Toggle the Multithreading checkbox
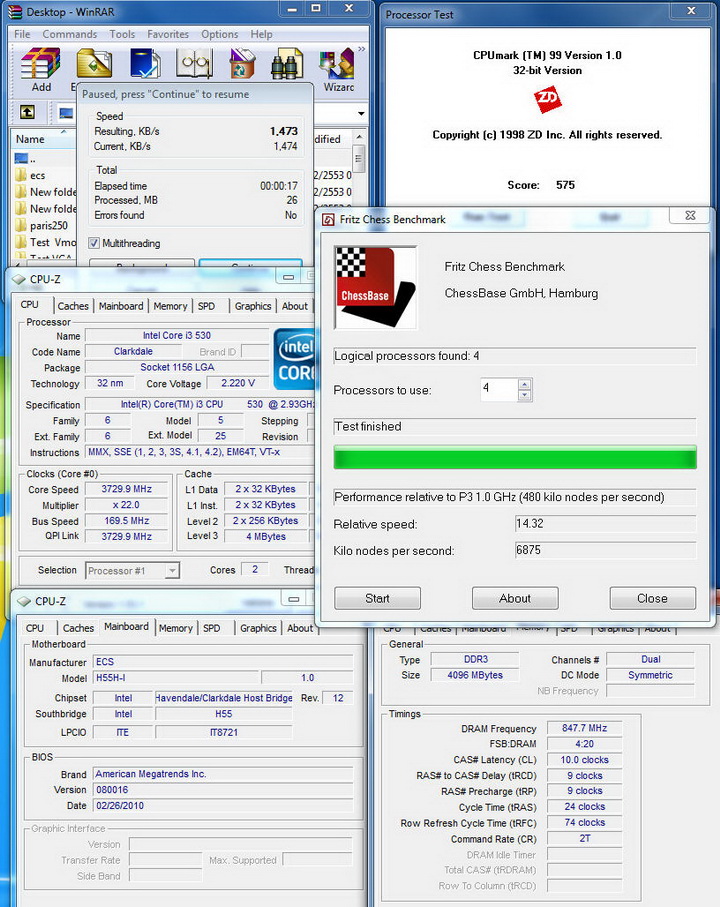Screen dimensions: 720x907 (x=94, y=243)
